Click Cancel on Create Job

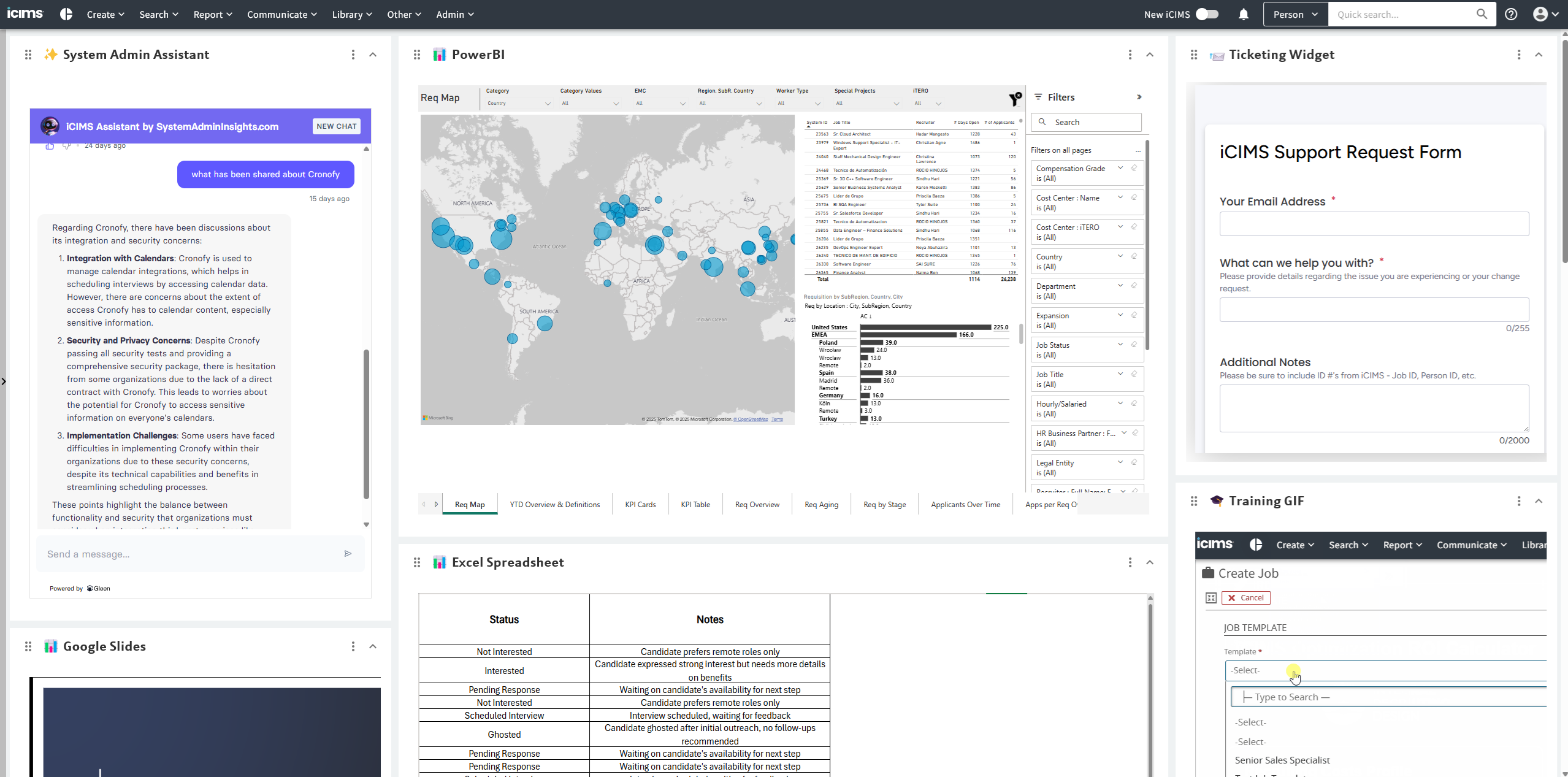[1245, 597]
